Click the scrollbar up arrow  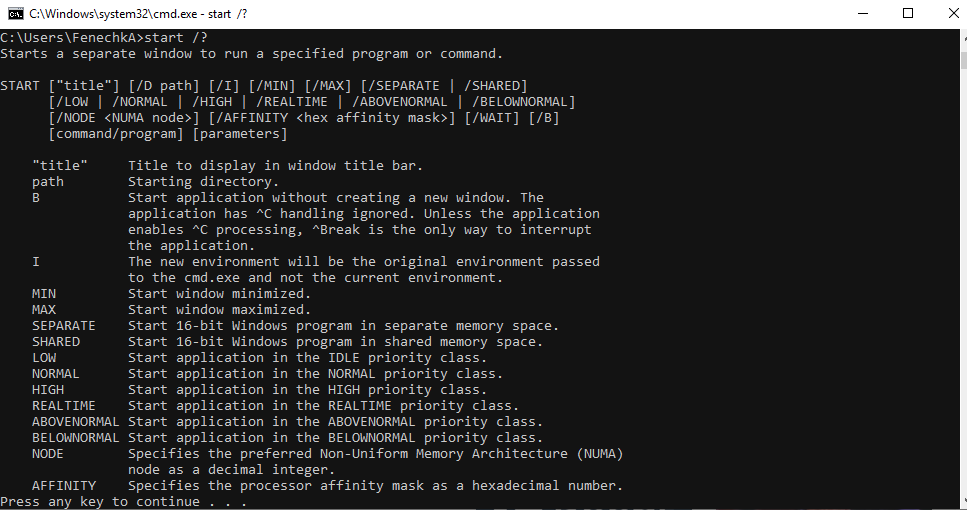coord(963,36)
